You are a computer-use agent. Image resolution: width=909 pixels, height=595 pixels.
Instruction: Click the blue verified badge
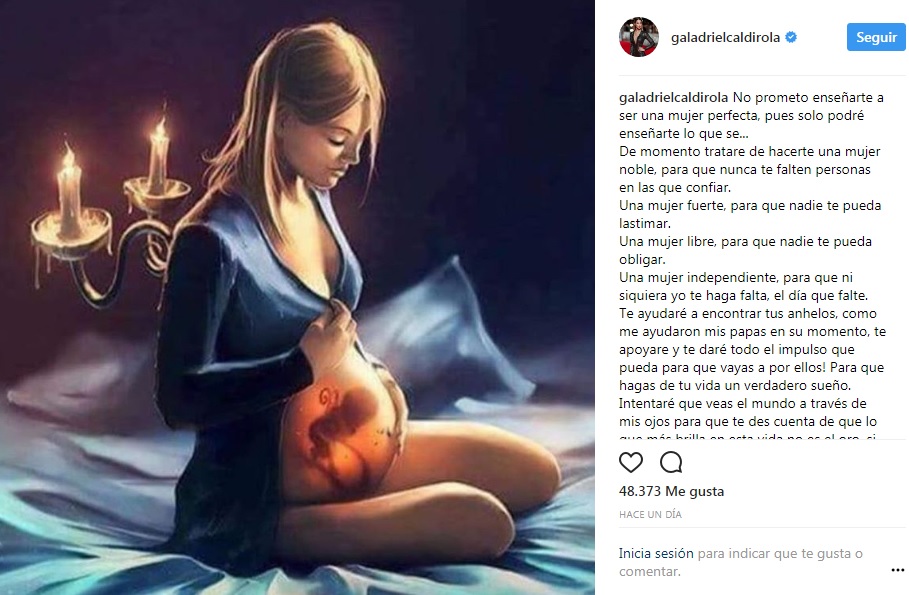(x=791, y=37)
